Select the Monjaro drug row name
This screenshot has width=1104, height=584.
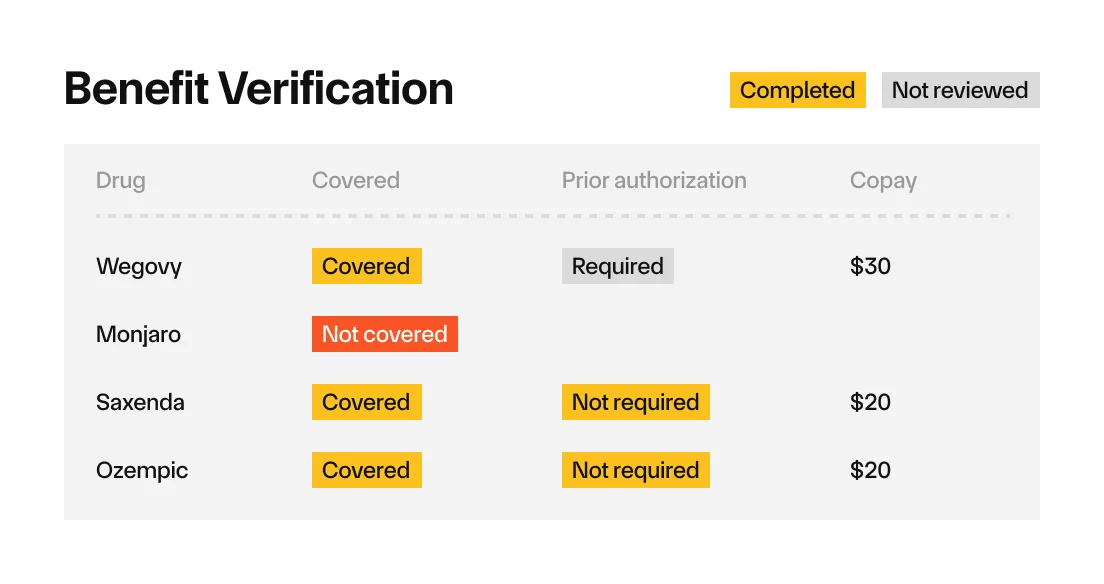(x=138, y=334)
